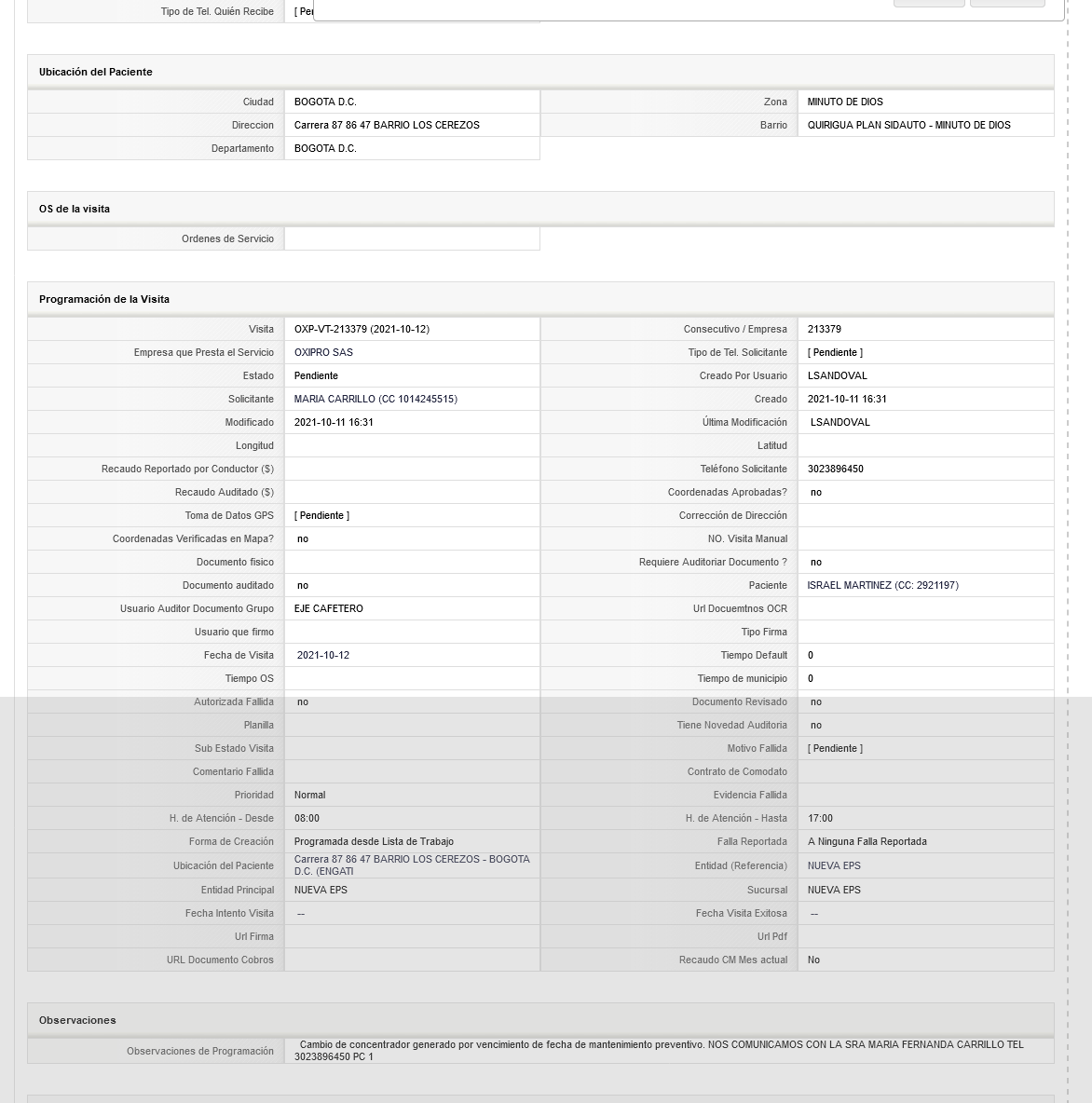Click the Empresa que Presta el Servicio label

[203, 352]
